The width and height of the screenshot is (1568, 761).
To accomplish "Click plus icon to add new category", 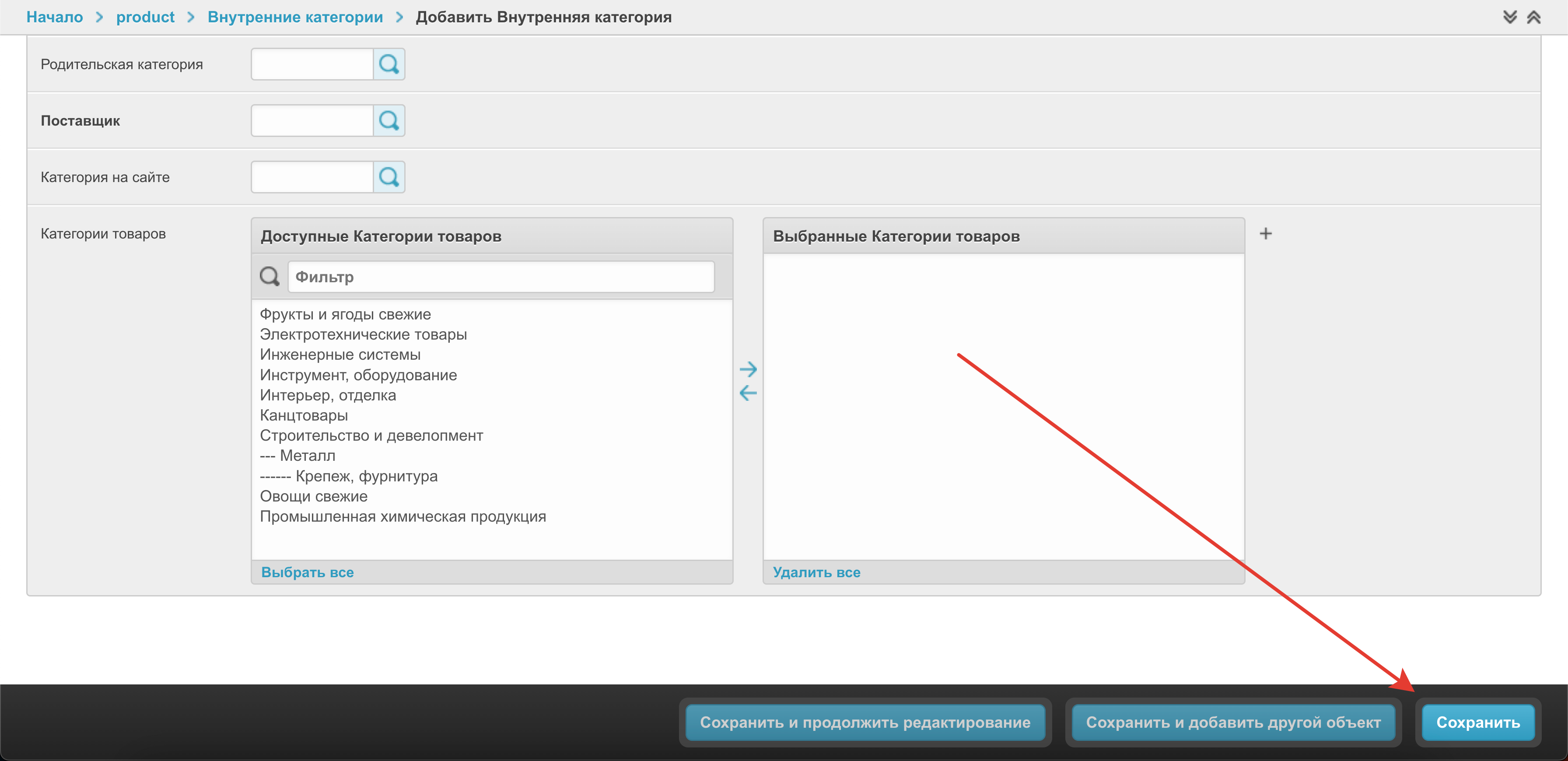I will (1266, 234).
